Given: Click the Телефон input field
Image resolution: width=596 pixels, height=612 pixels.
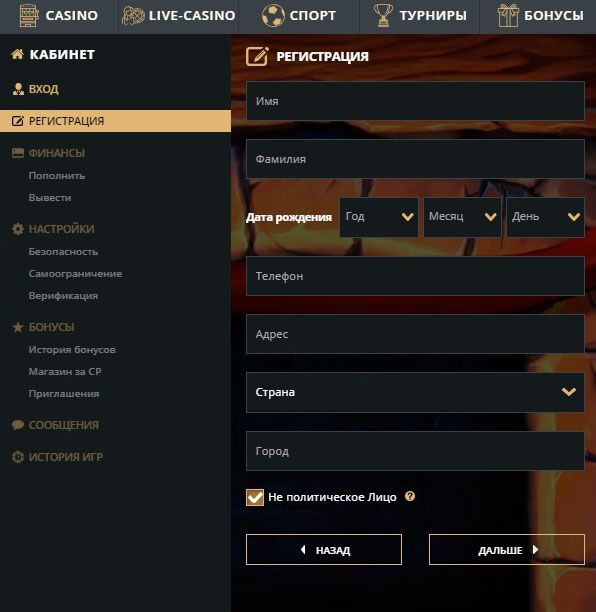Looking at the screenshot, I should (415, 276).
